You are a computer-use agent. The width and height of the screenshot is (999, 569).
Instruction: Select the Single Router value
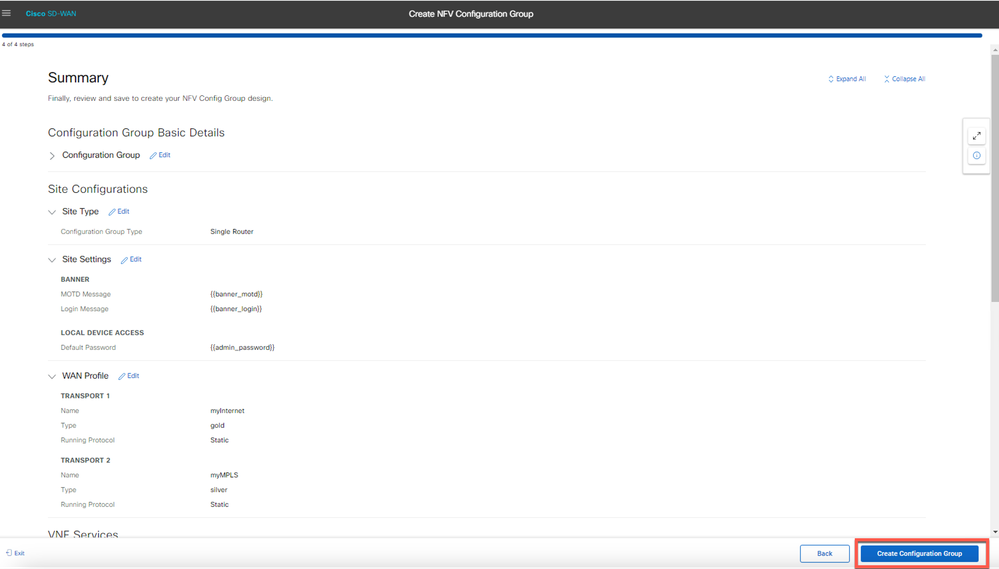(x=232, y=232)
